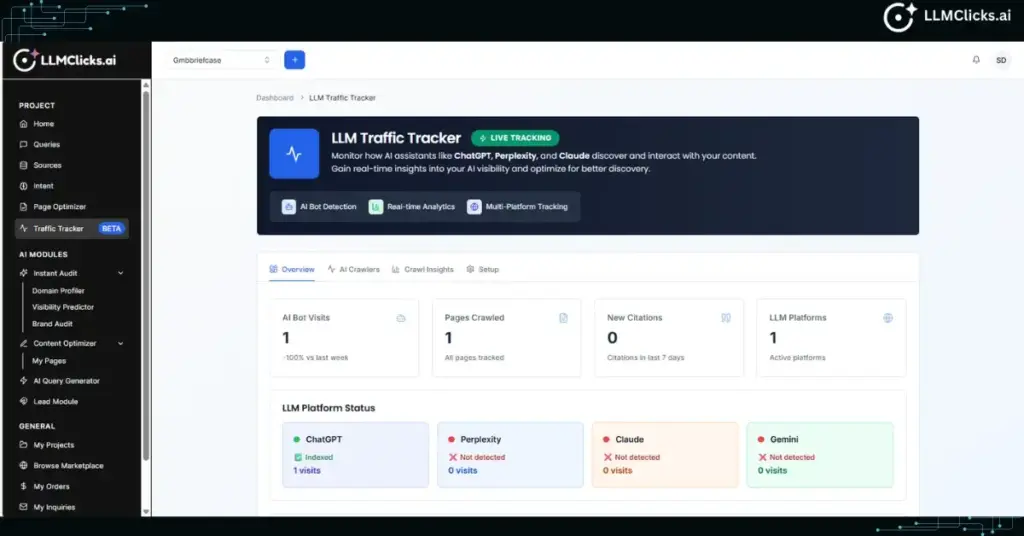Image resolution: width=1024 pixels, height=536 pixels.
Task: Click the Multi-Platform Tracking chip
Action: coord(518,207)
